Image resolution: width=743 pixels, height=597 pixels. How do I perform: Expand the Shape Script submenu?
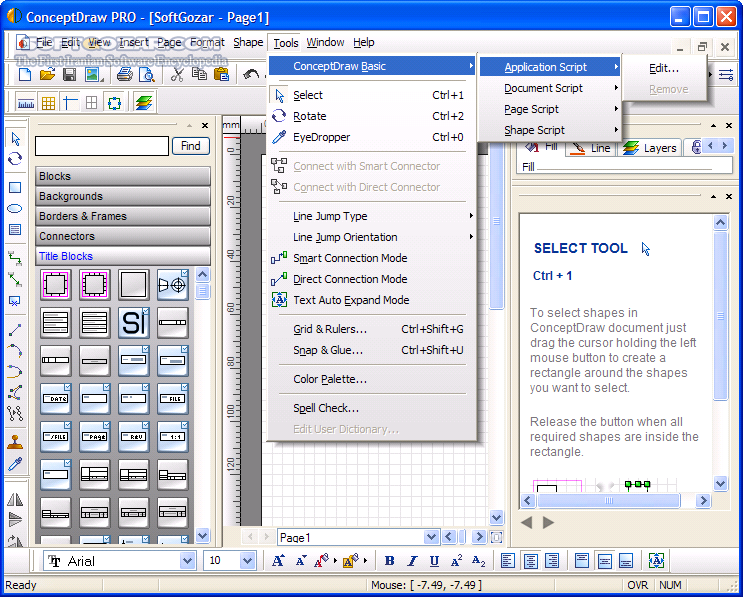pos(550,130)
